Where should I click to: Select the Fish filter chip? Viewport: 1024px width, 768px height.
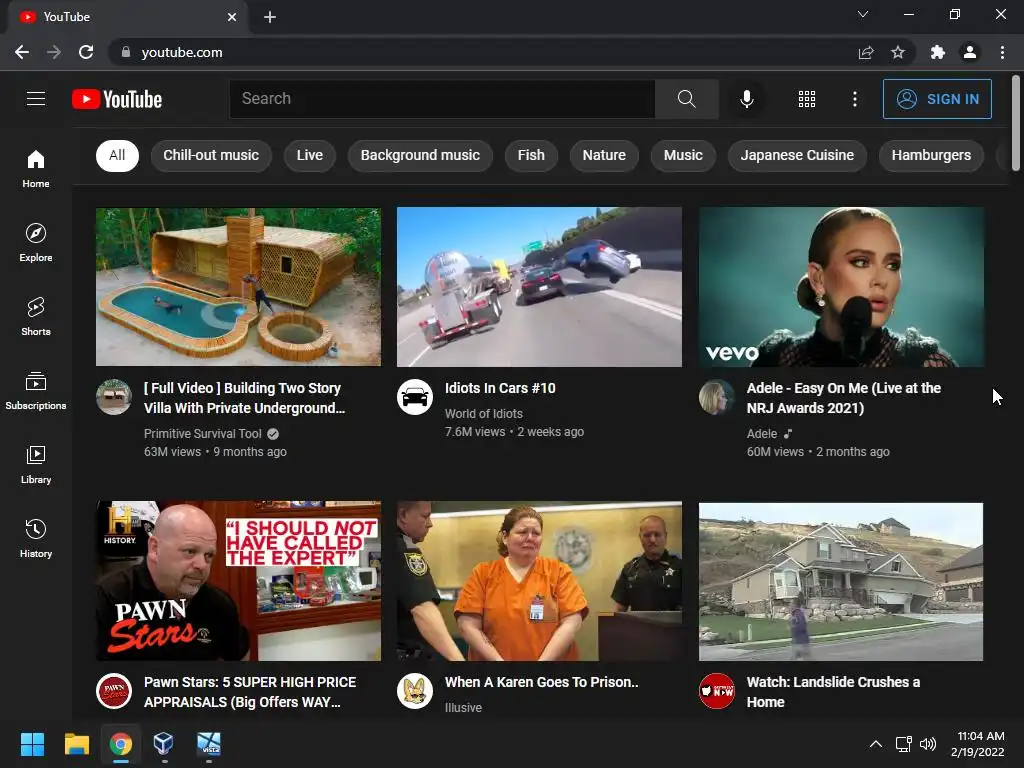click(x=531, y=155)
